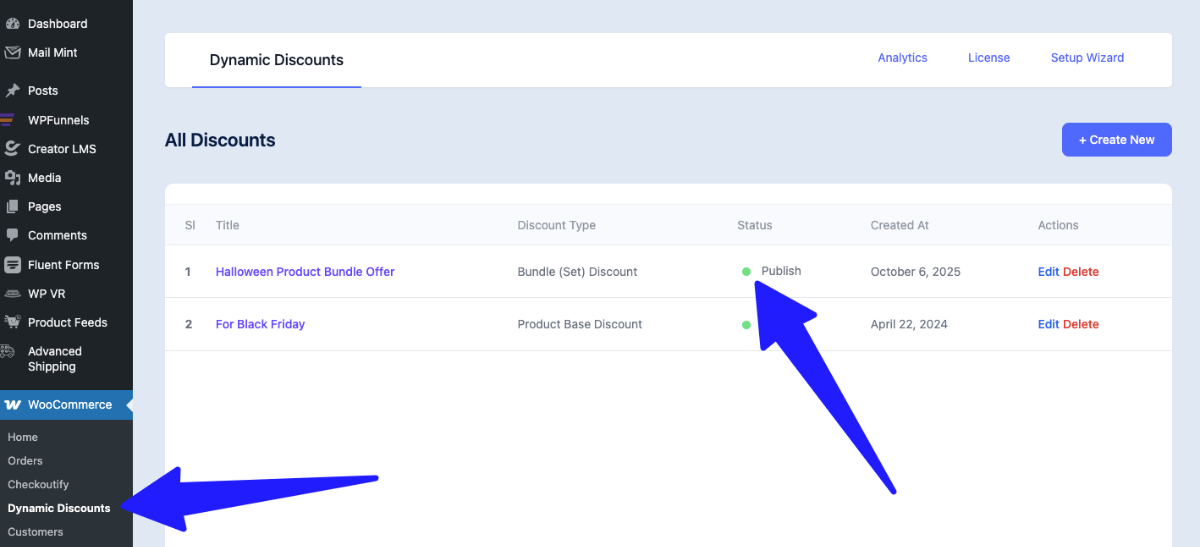Open Halloween Product Bundle Offer link
This screenshot has height=547, width=1200.
305,272
